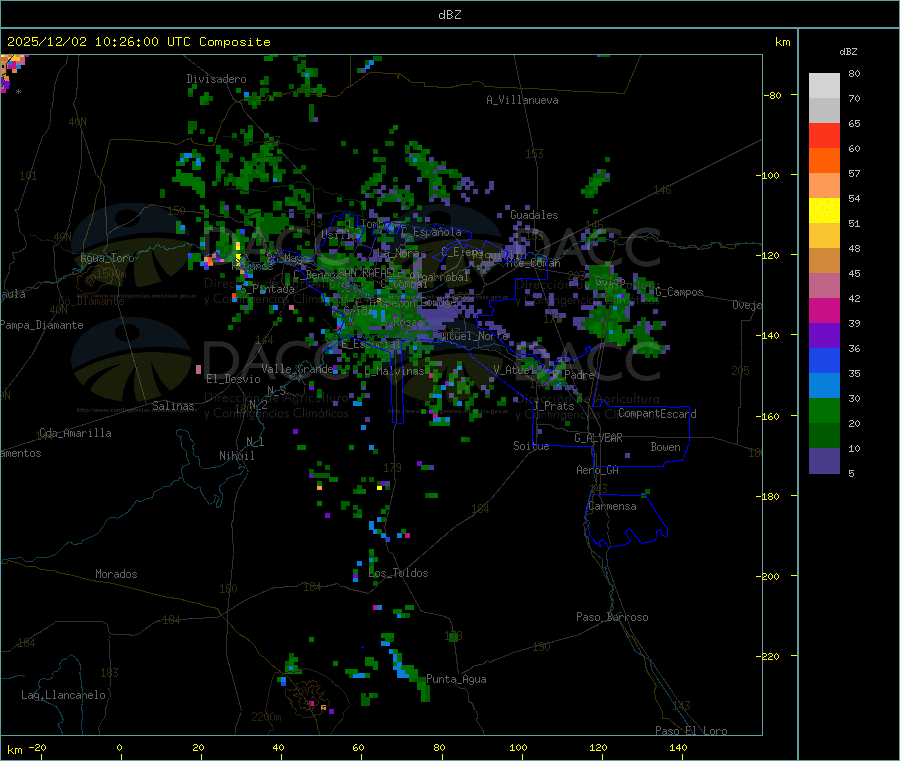This screenshot has height=761, width=900.
Task: Select the Los_Toldos label
Action: [398, 573]
